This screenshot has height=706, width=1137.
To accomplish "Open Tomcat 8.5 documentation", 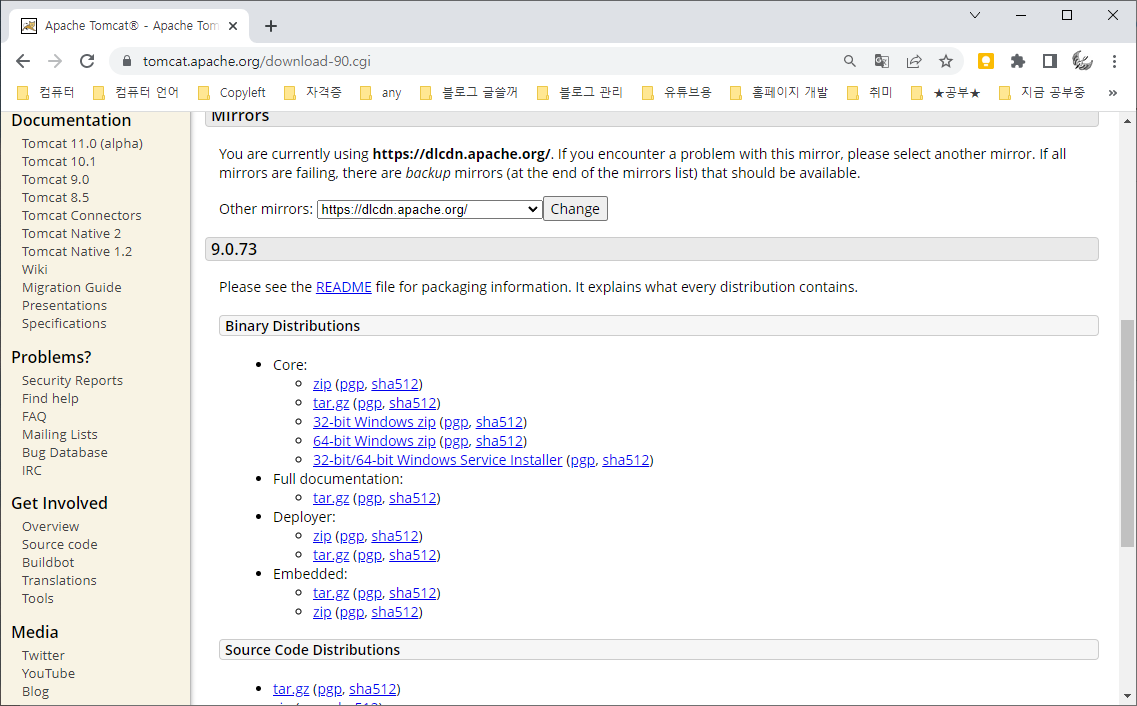I will 55,197.
